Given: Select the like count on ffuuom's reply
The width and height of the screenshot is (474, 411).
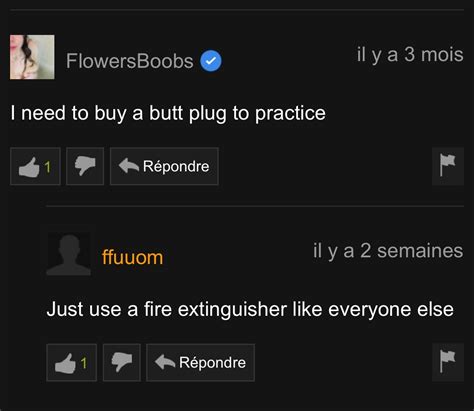Looking at the screenshot, I should pyautogui.click(x=84, y=363).
